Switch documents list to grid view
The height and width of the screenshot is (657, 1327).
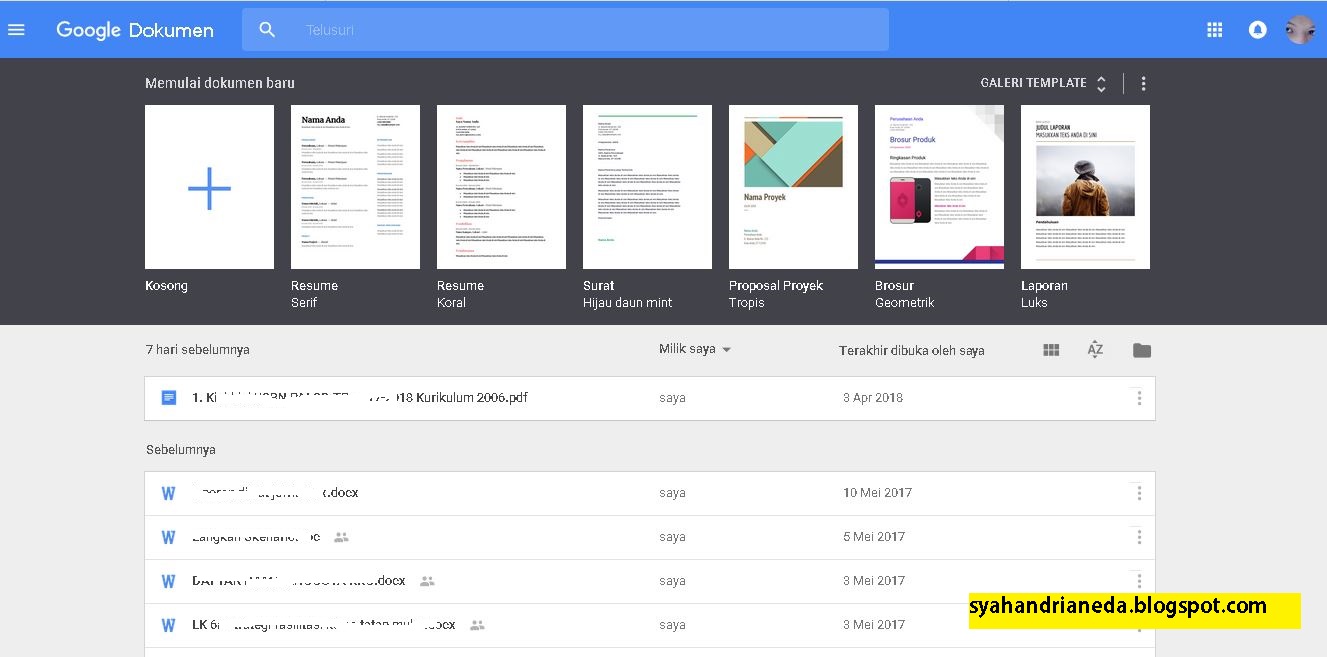coord(1050,349)
